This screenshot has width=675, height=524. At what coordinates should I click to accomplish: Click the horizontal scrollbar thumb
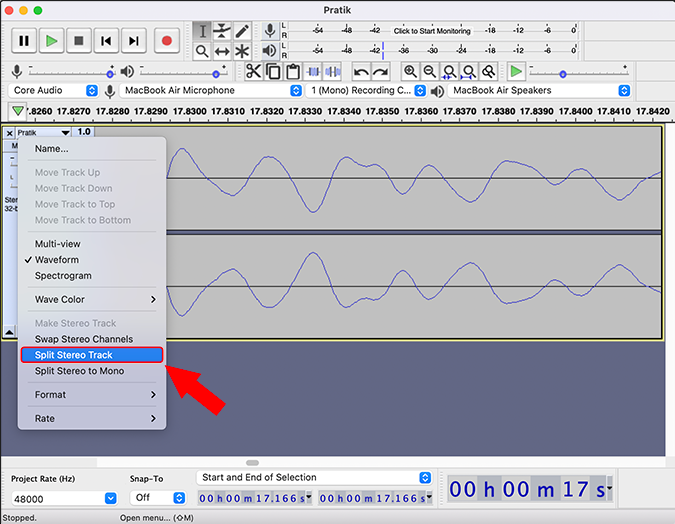point(252,463)
